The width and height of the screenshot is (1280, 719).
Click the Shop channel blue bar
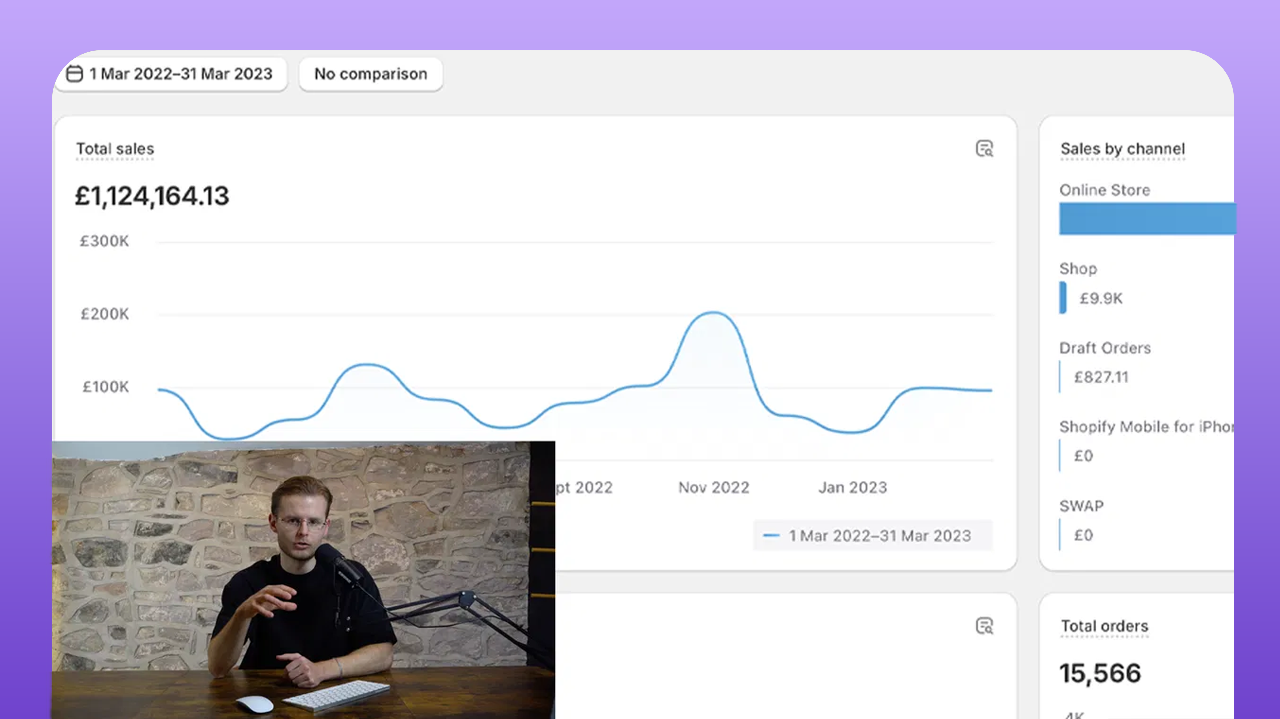[x=1063, y=298]
